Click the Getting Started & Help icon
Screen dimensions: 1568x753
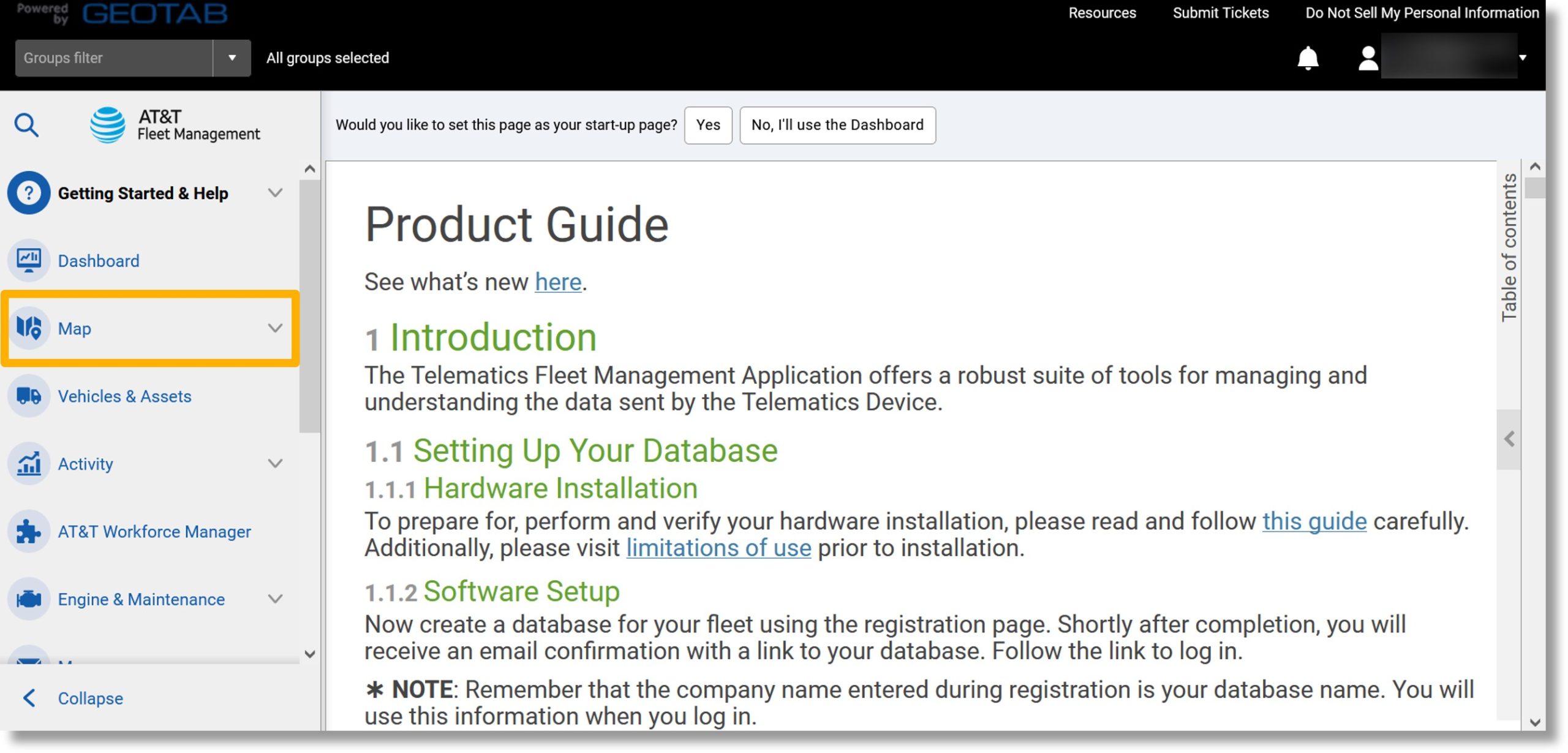coord(28,192)
